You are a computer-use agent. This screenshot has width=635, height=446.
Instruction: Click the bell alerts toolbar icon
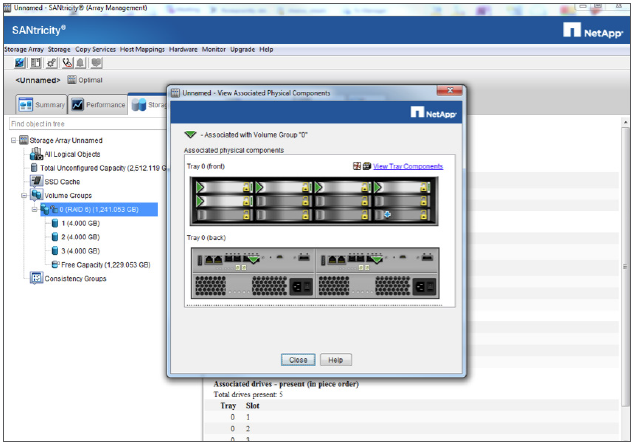pyautogui.click(x=81, y=63)
